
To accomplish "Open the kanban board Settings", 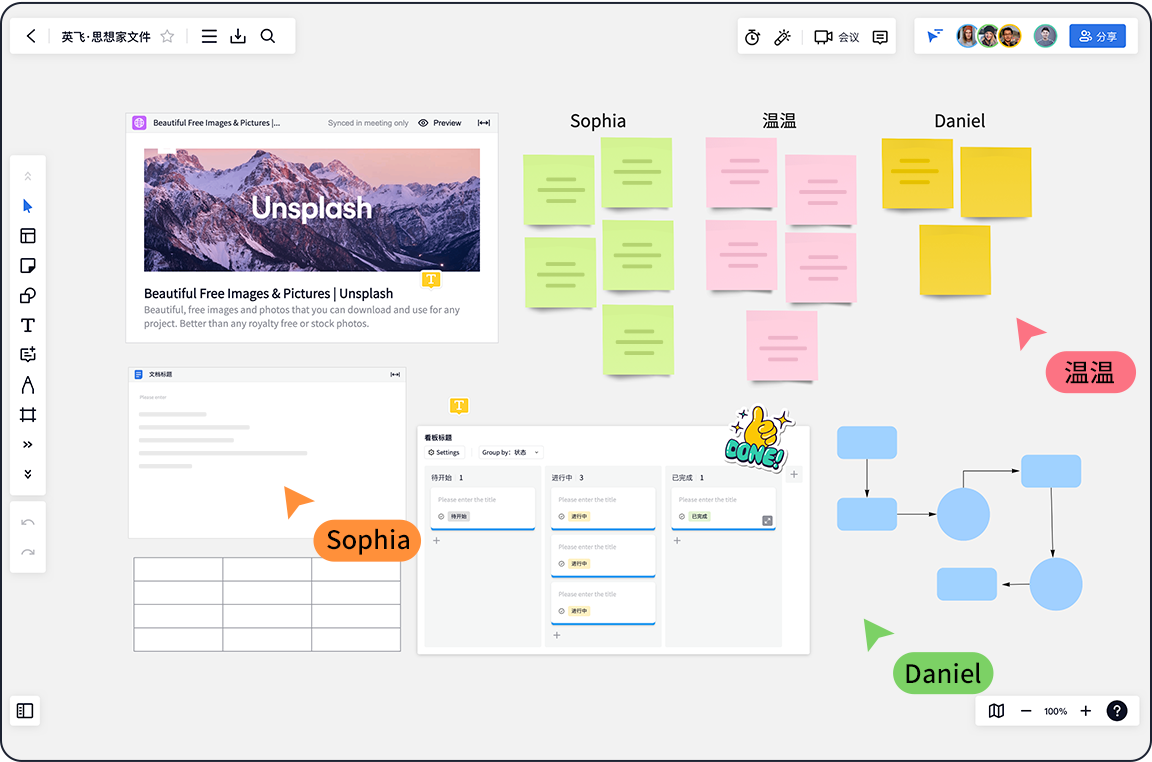I will [444, 453].
